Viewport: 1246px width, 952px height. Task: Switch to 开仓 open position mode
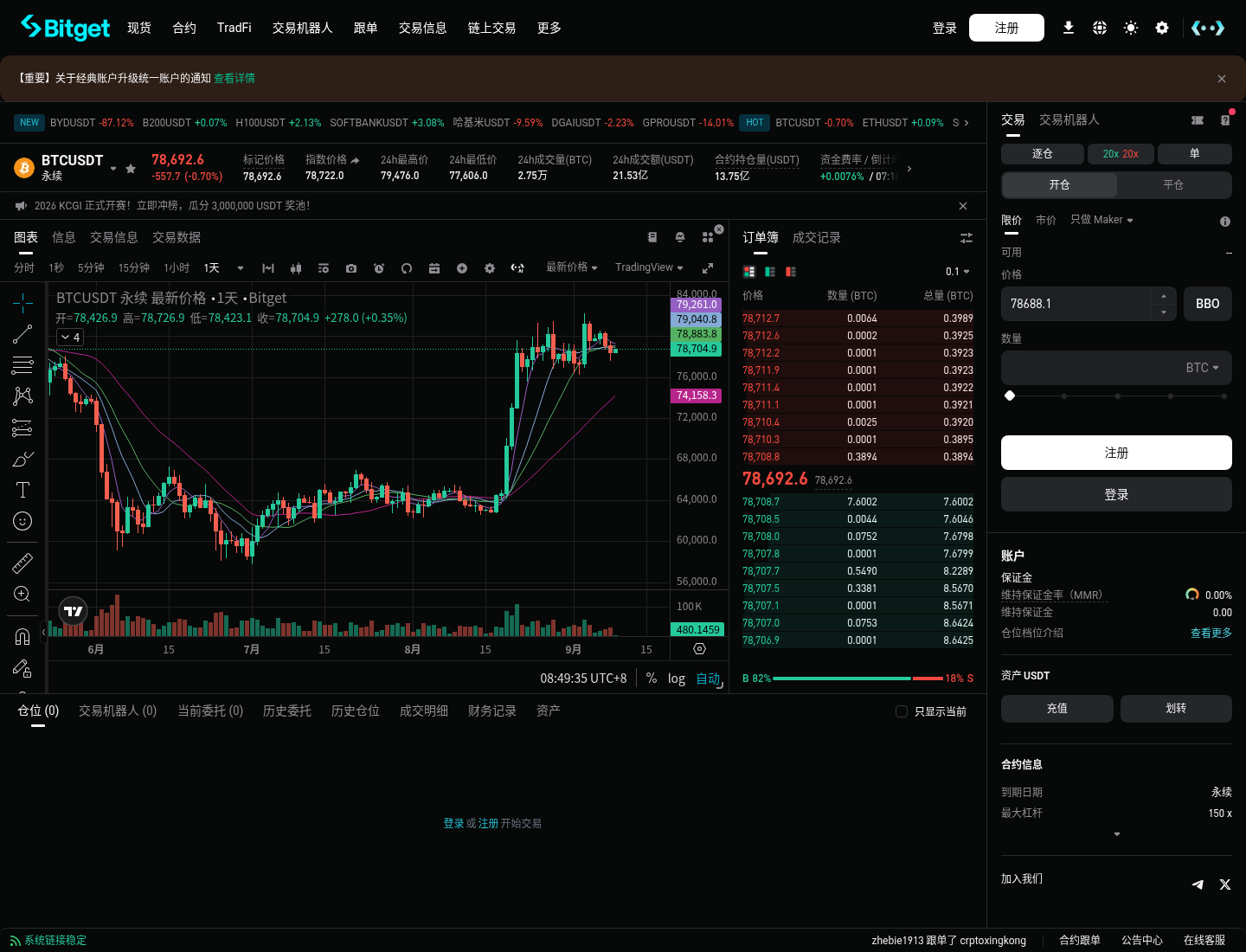1060,184
